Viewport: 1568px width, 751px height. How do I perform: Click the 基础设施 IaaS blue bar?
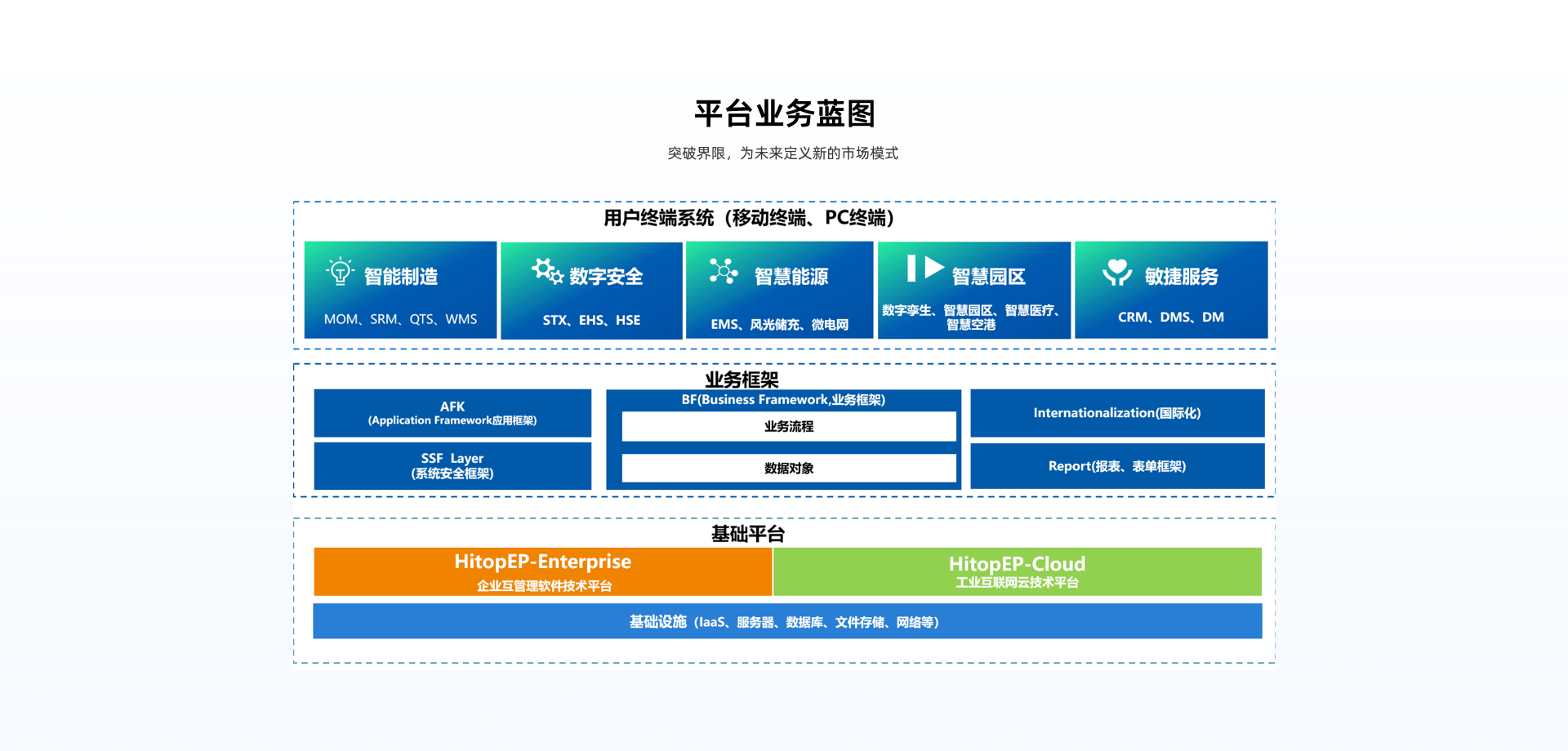coord(787,622)
